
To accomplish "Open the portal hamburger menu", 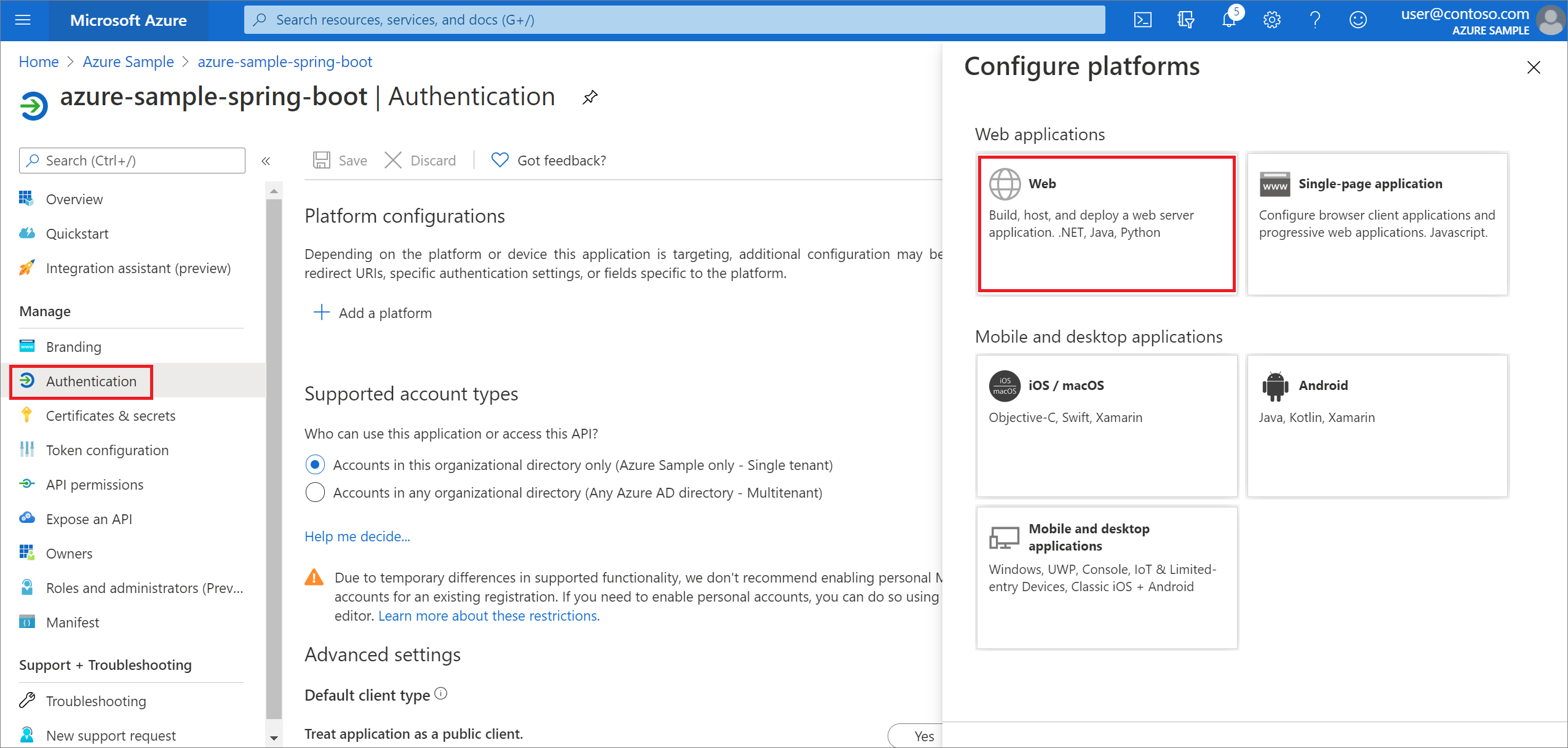I will click(x=23, y=19).
